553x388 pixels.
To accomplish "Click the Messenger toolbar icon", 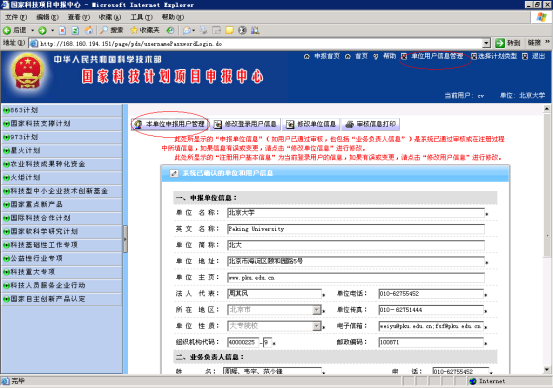I will coord(242,30).
